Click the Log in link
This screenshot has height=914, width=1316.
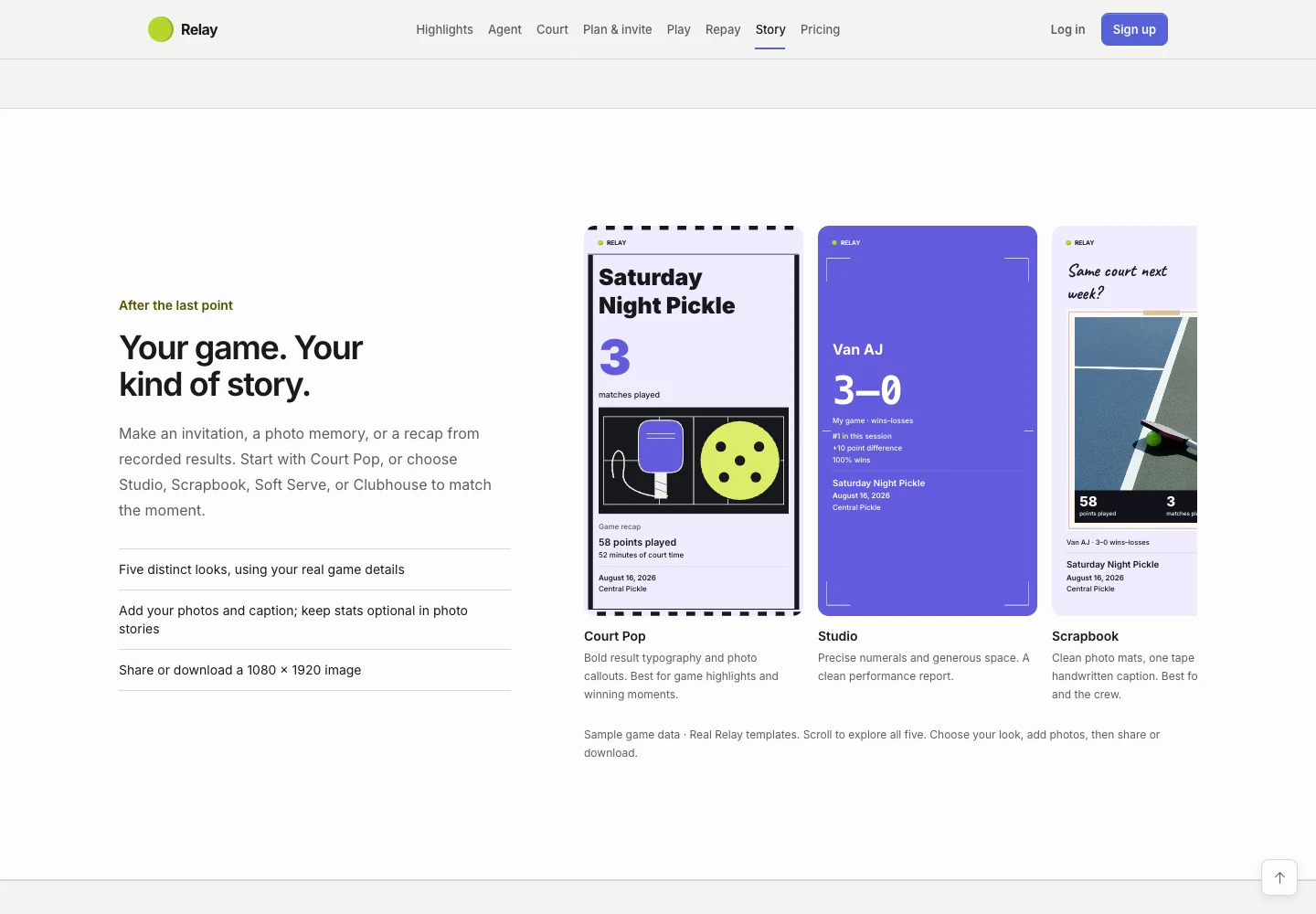pos(1067,29)
